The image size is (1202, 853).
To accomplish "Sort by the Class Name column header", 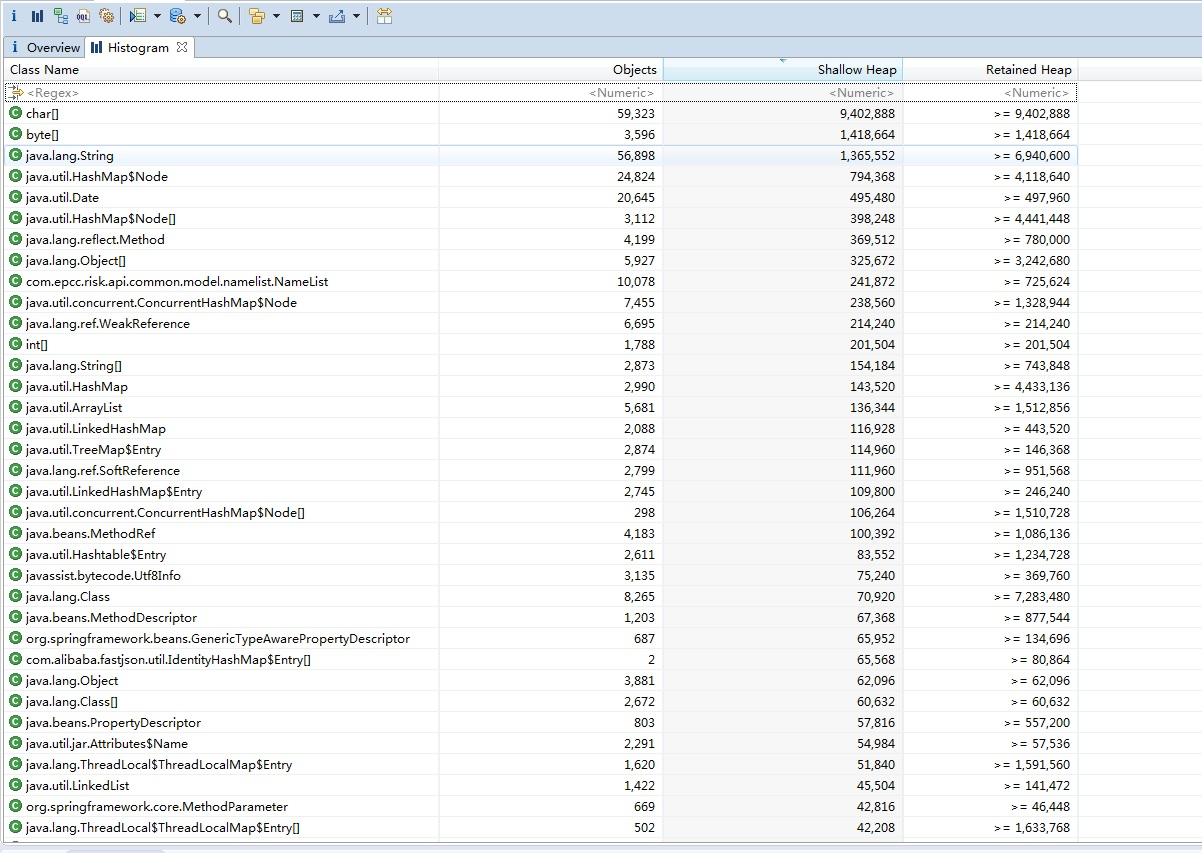I will point(221,69).
